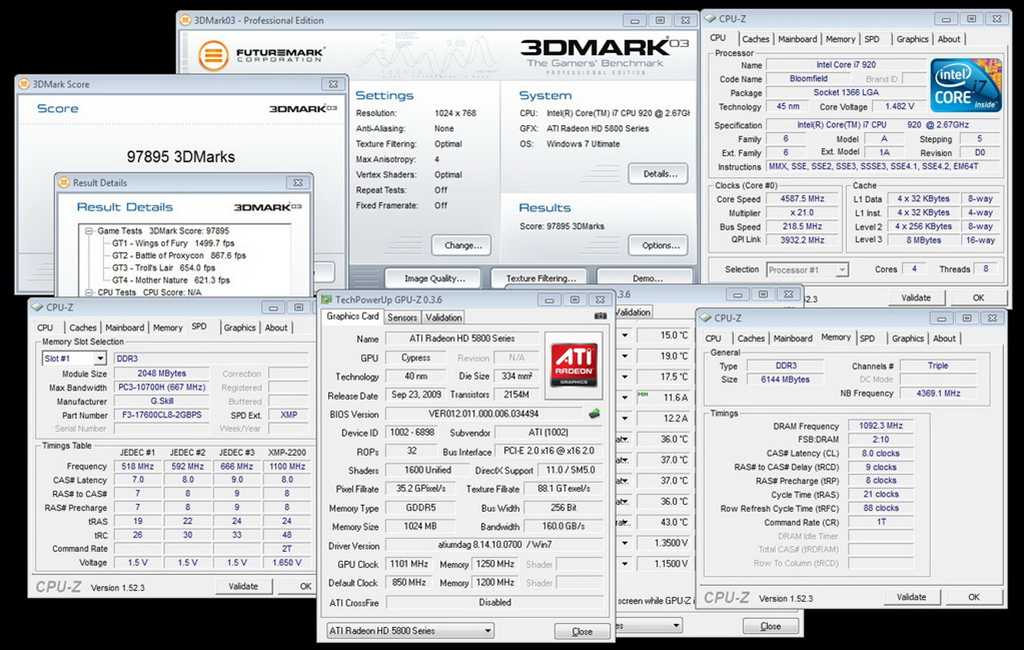Click the ATI CrossFire field showing Disabled
The image size is (1024, 650).
click(494, 602)
